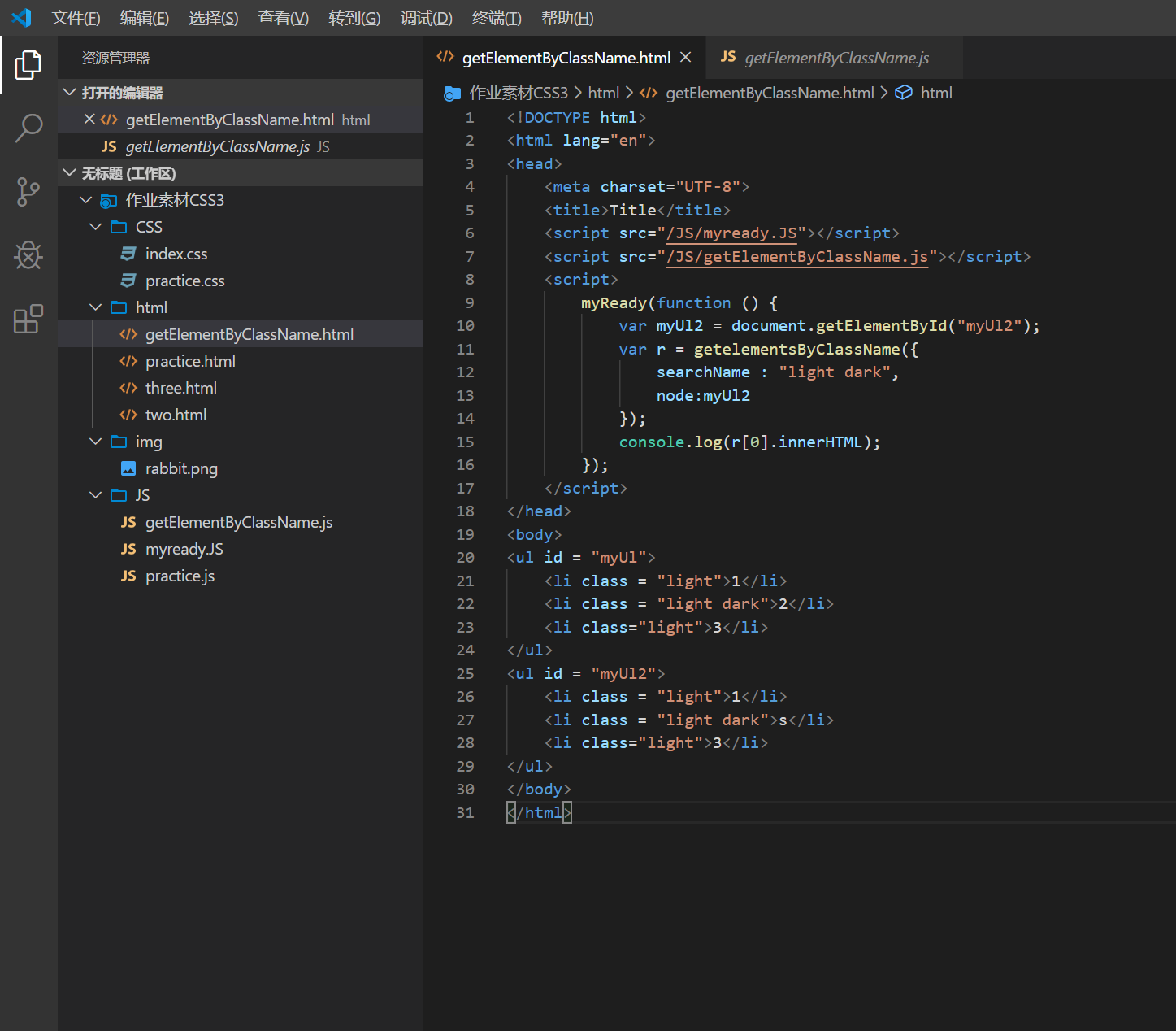This screenshot has height=1031, width=1176.
Task: Collapse the img folder chevron
Action: click(96, 442)
